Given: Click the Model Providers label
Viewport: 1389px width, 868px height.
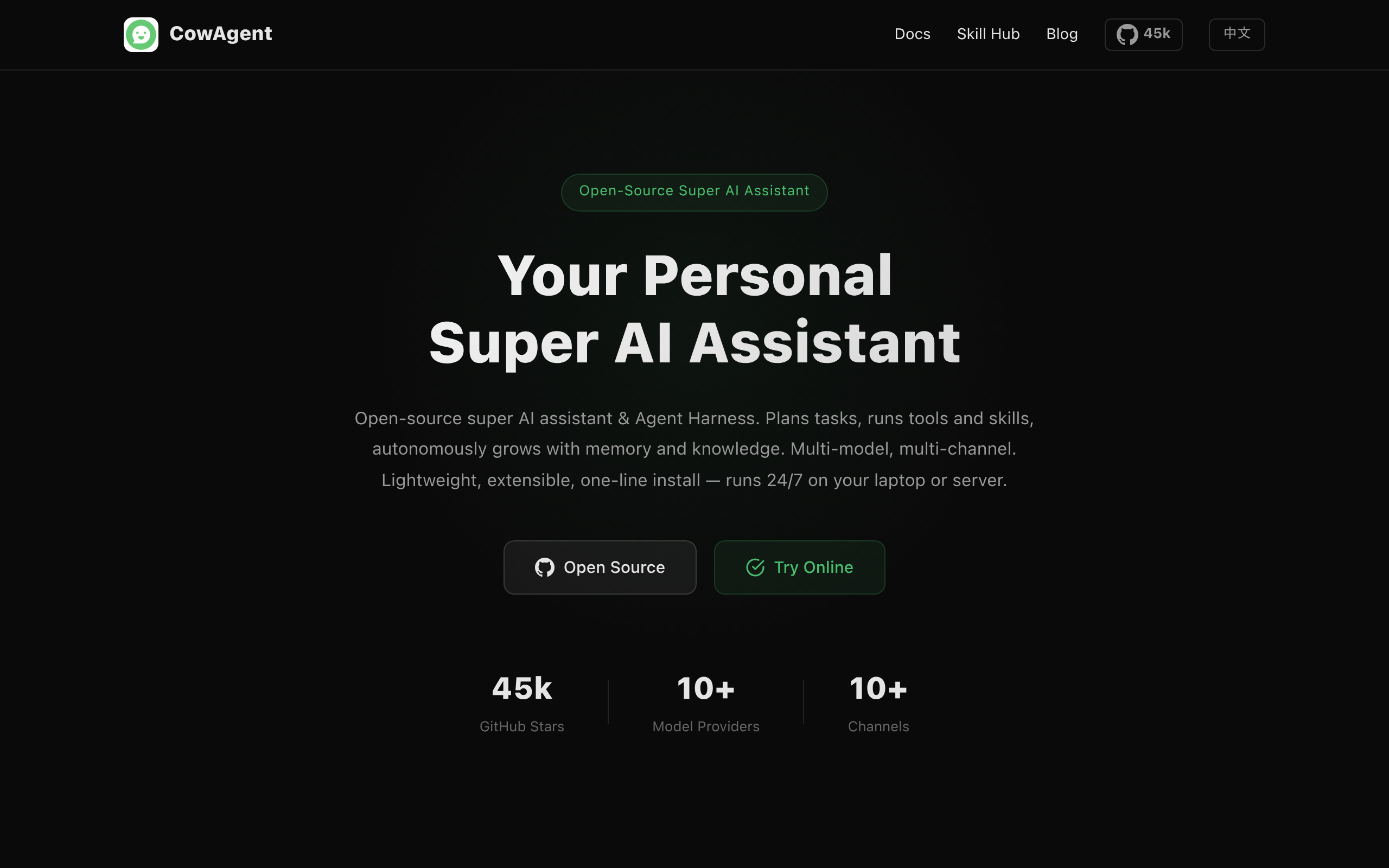Looking at the screenshot, I should coord(705,726).
